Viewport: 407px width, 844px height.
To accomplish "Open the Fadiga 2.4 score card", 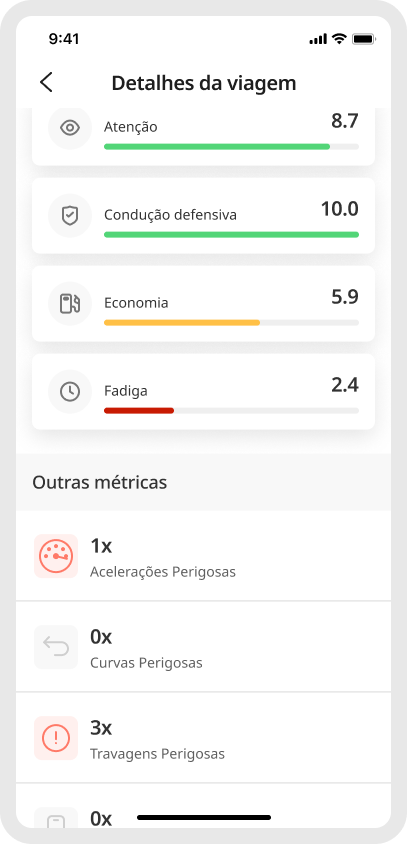I will pyautogui.click(x=204, y=392).
